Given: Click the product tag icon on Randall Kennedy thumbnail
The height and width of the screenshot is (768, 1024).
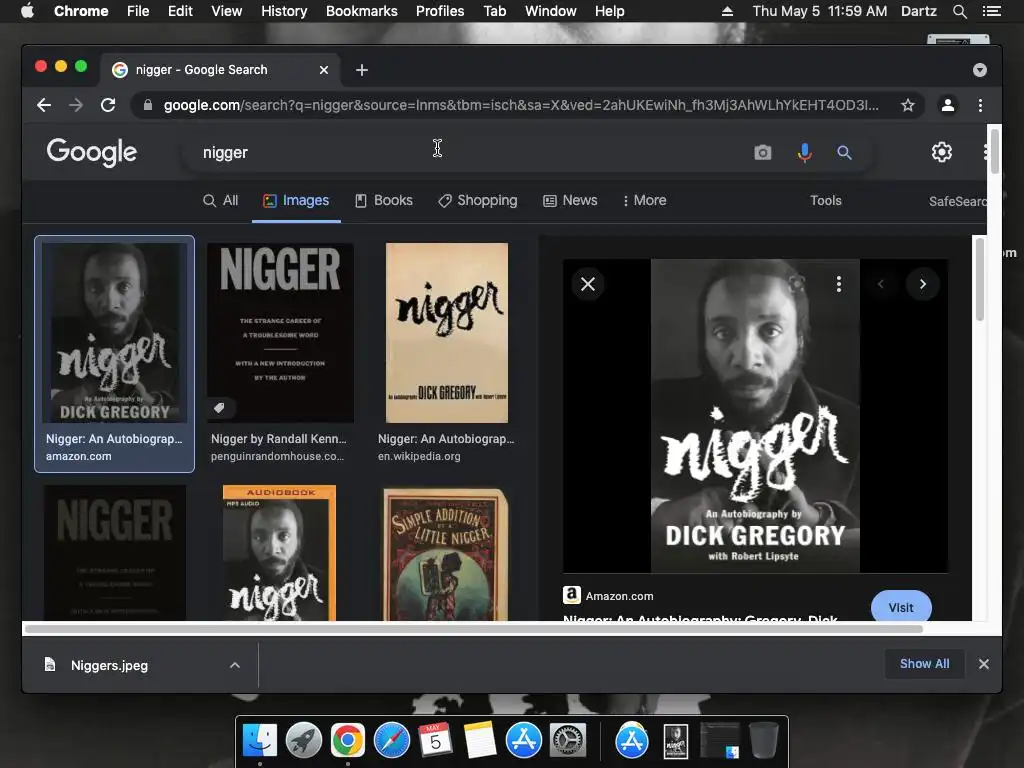Looking at the screenshot, I should 219,408.
